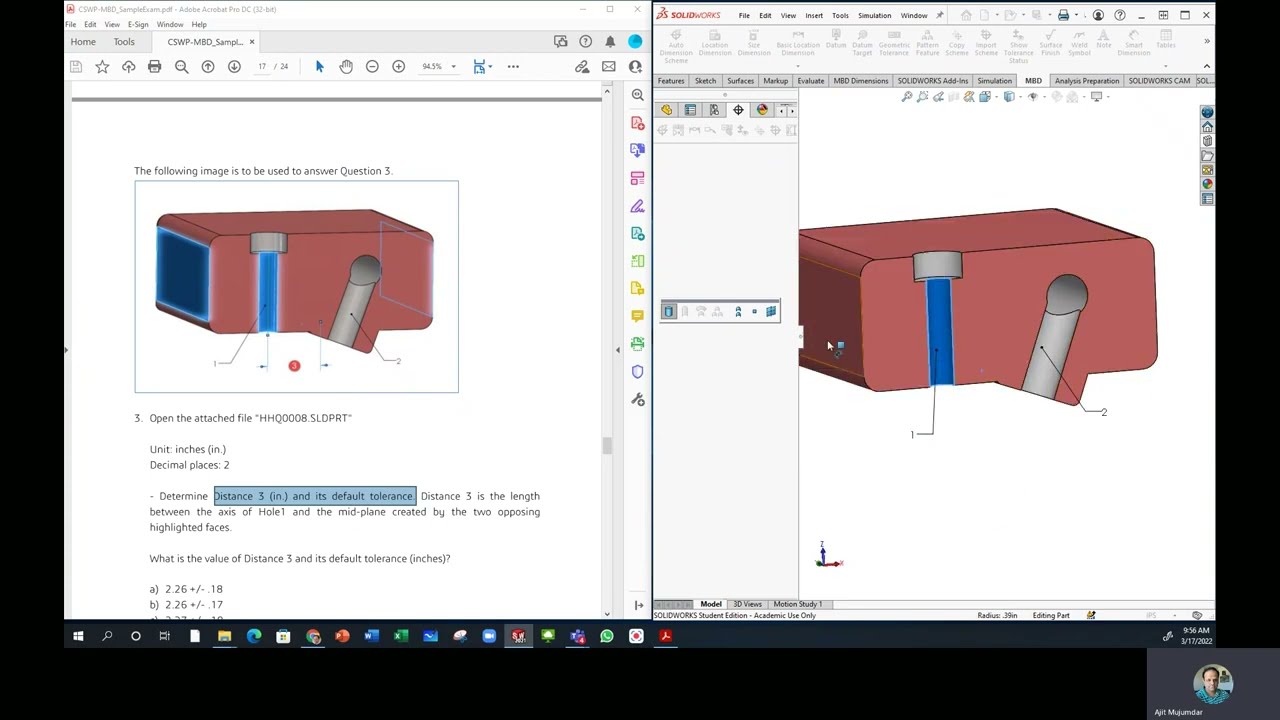Open the Analysis Preparation tab
Image resolution: width=1280 pixels, height=720 pixels.
(1087, 81)
